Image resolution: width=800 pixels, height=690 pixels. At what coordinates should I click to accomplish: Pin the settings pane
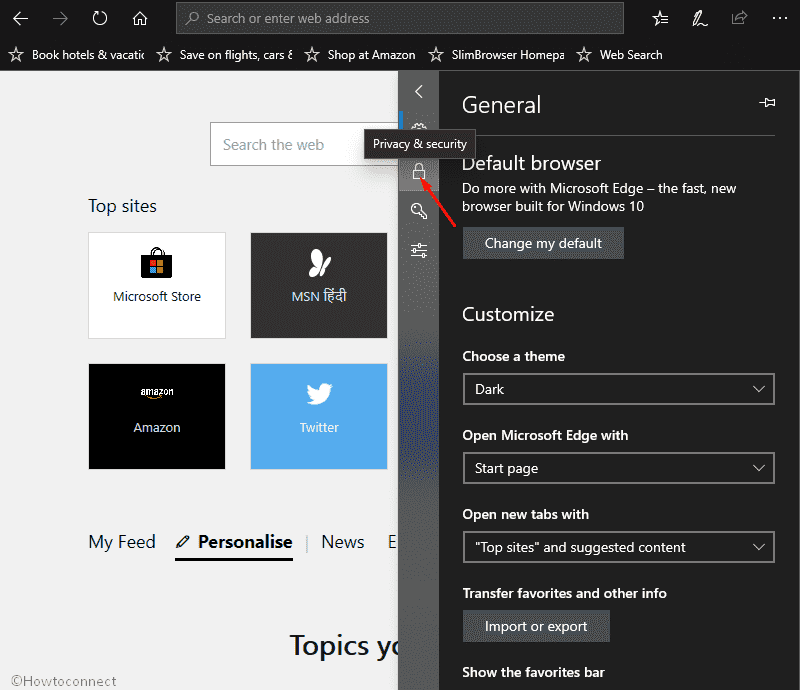(767, 103)
